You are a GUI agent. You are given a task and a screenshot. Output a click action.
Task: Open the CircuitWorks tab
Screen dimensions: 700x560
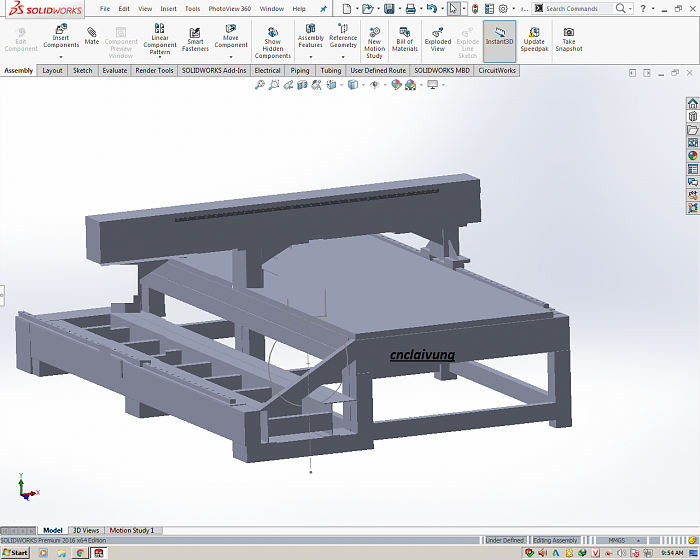pos(497,71)
